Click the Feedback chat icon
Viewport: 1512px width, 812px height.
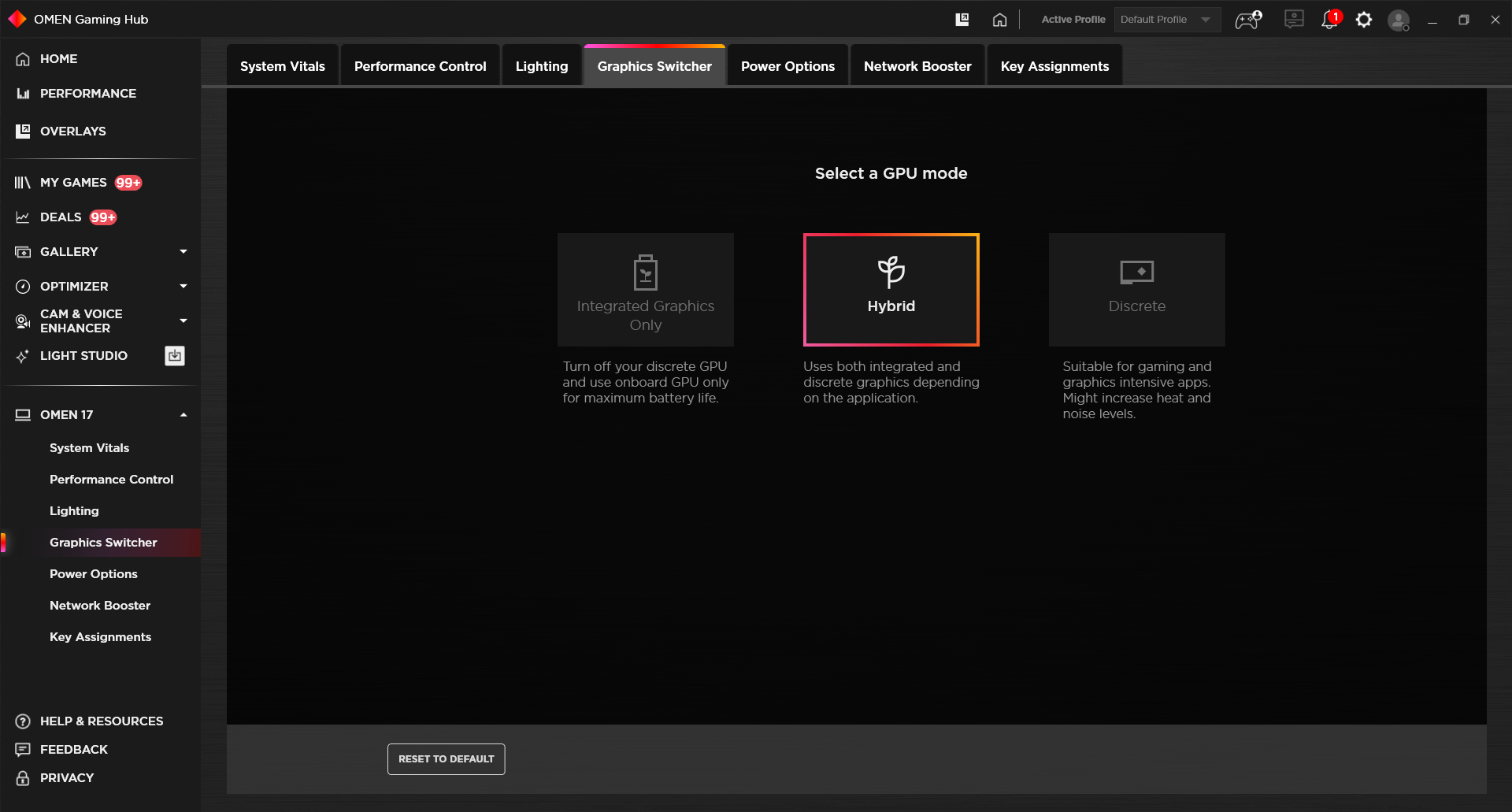click(23, 750)
